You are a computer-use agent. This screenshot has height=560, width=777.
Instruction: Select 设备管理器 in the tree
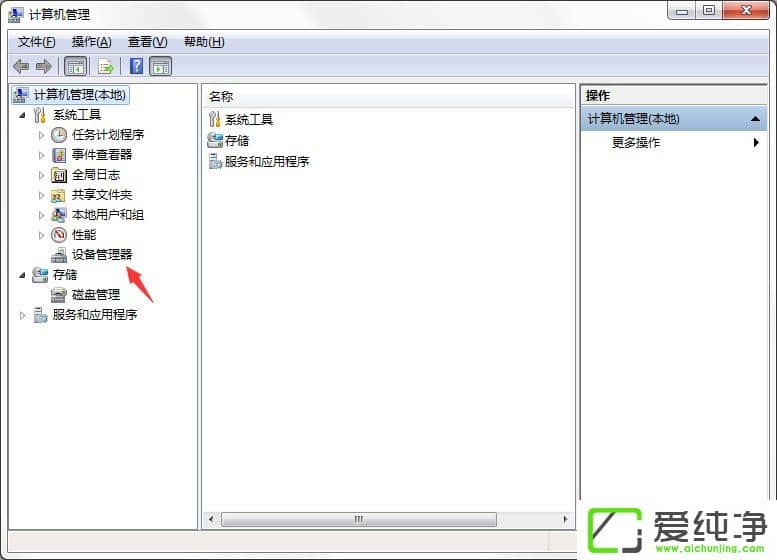(x=102, y=255)
